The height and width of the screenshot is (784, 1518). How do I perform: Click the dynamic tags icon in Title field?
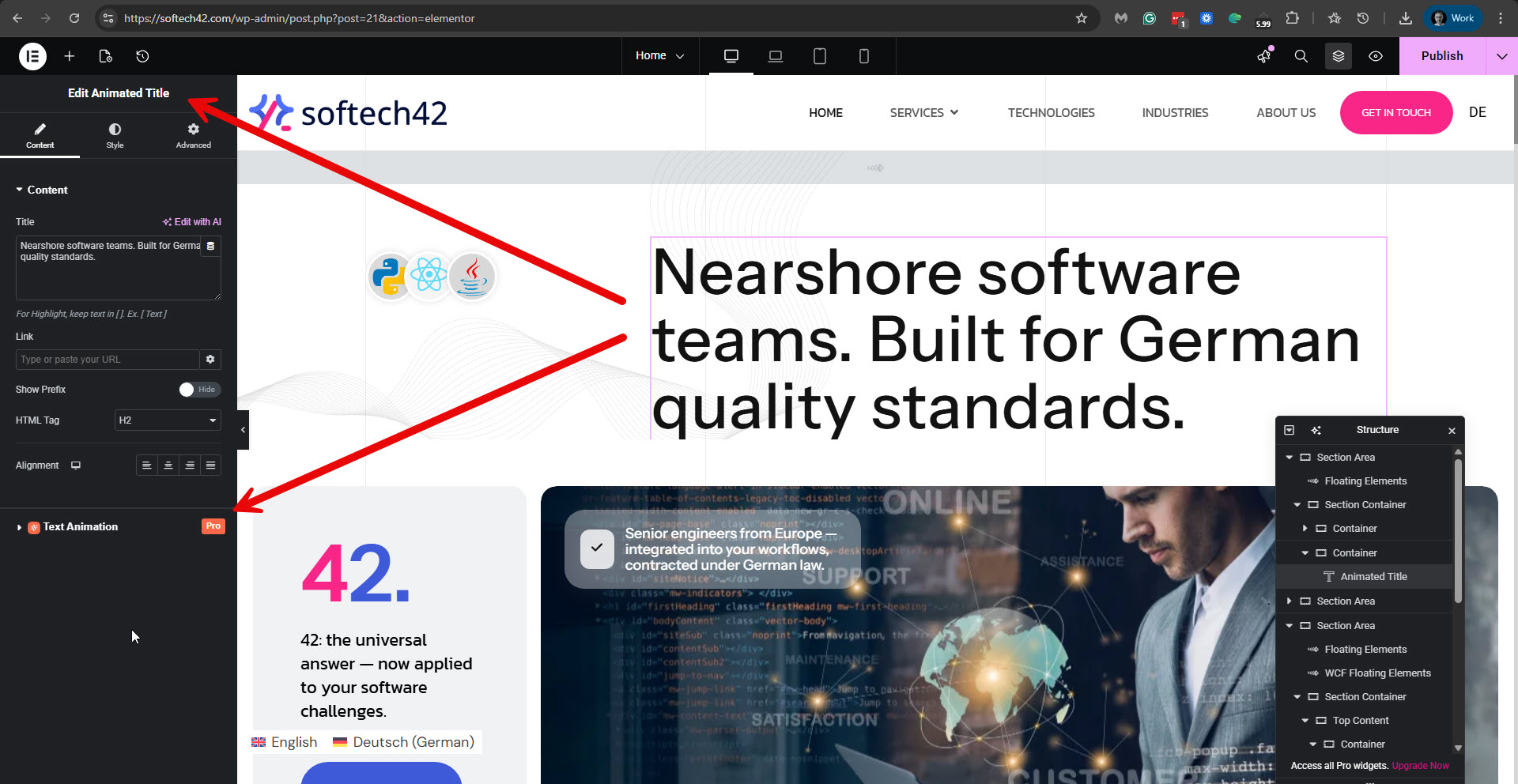210,247
